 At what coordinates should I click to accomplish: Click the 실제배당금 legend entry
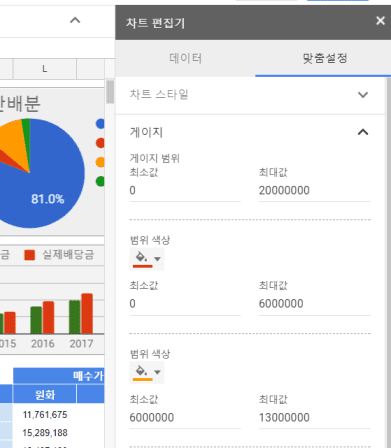(x=59, y=255)
